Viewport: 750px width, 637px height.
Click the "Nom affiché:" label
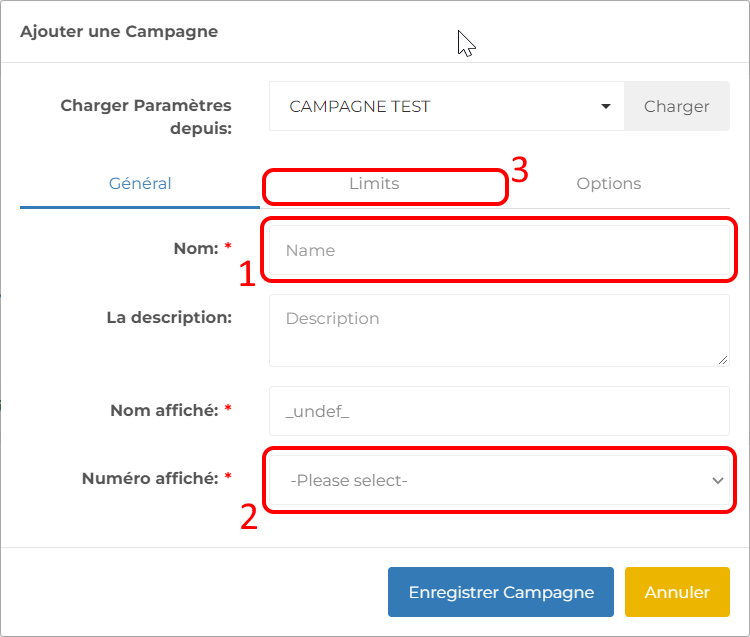[165, 410]
